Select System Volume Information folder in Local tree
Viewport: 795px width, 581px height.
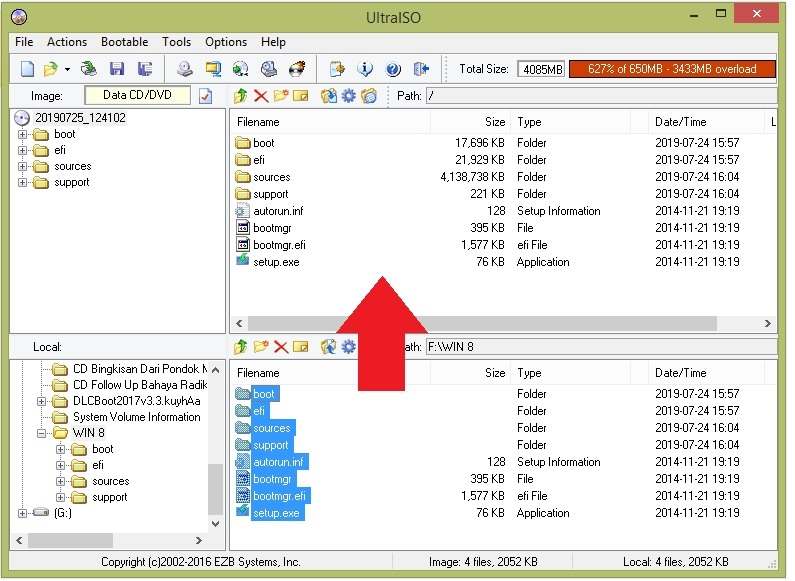(136, 417)
